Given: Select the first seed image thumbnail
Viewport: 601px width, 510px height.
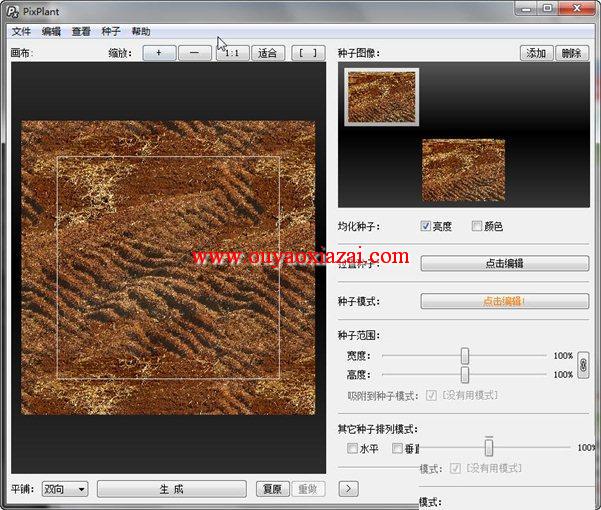Looking at the screenshot, I should [381, 97].
